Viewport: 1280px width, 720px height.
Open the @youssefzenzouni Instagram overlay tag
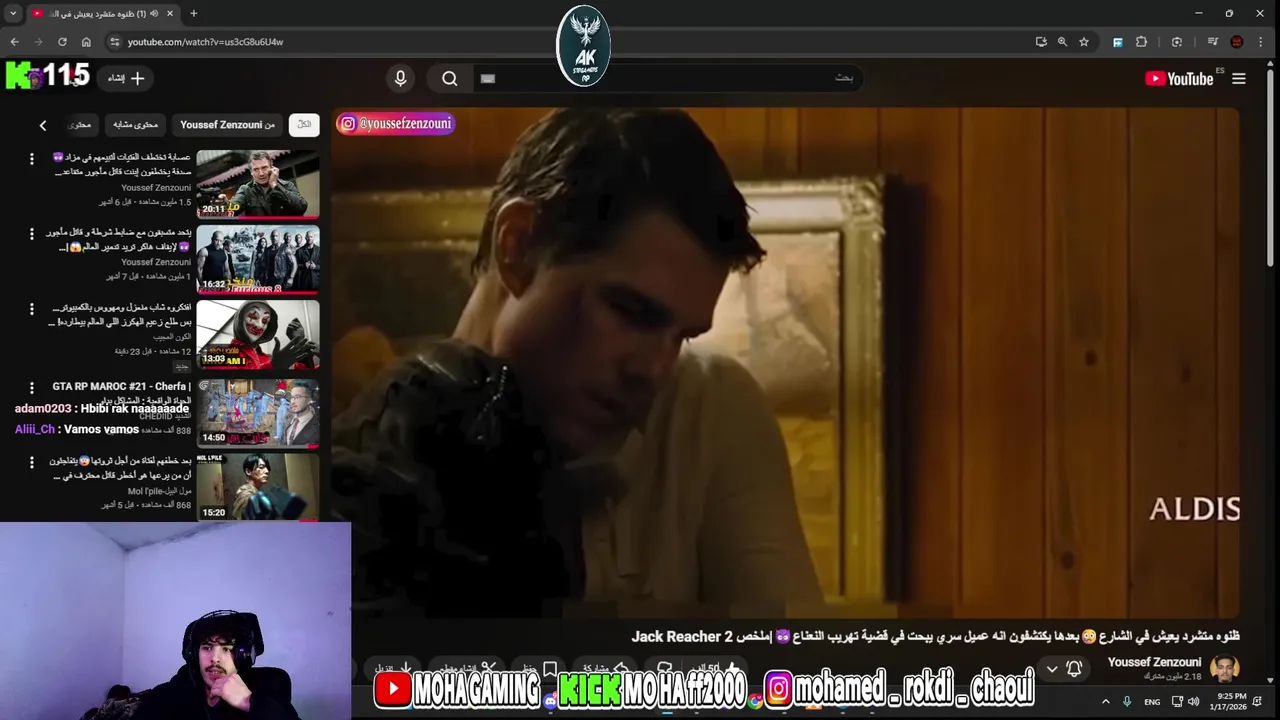pos(396,123)
